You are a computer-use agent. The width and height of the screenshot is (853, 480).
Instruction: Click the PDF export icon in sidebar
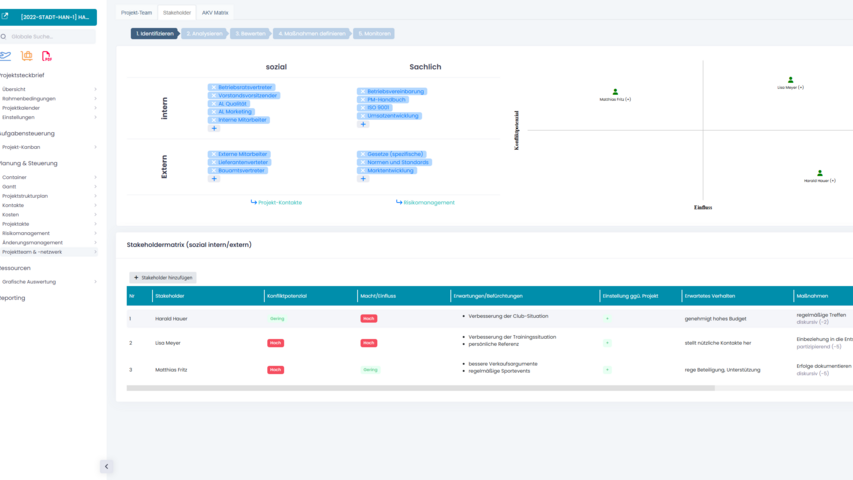click(x=46, y=56)
